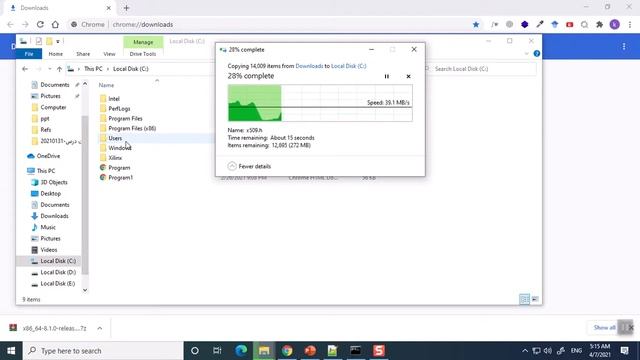640x360 pixels.
Task: Click the Search Local Disk (C:) box
Action: coord(480,69)
